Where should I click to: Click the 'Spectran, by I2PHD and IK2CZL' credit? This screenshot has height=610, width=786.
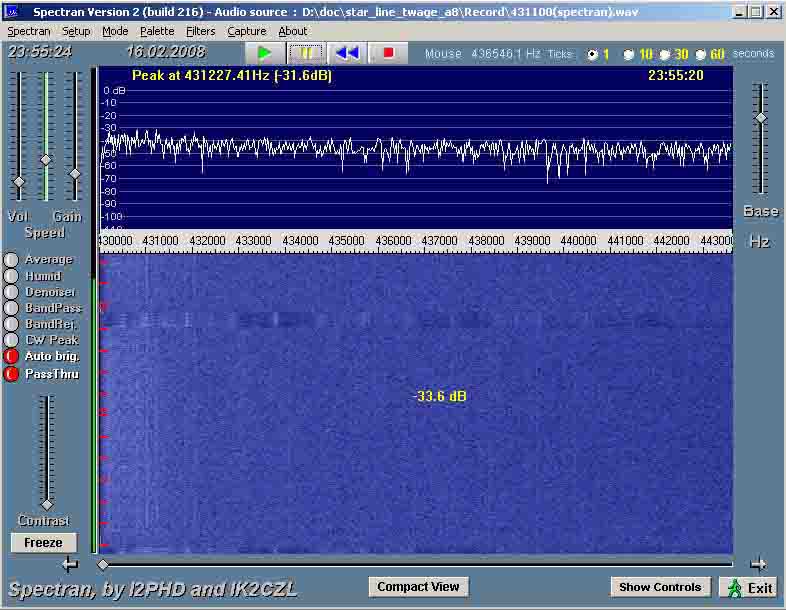[x=153, y=590]
